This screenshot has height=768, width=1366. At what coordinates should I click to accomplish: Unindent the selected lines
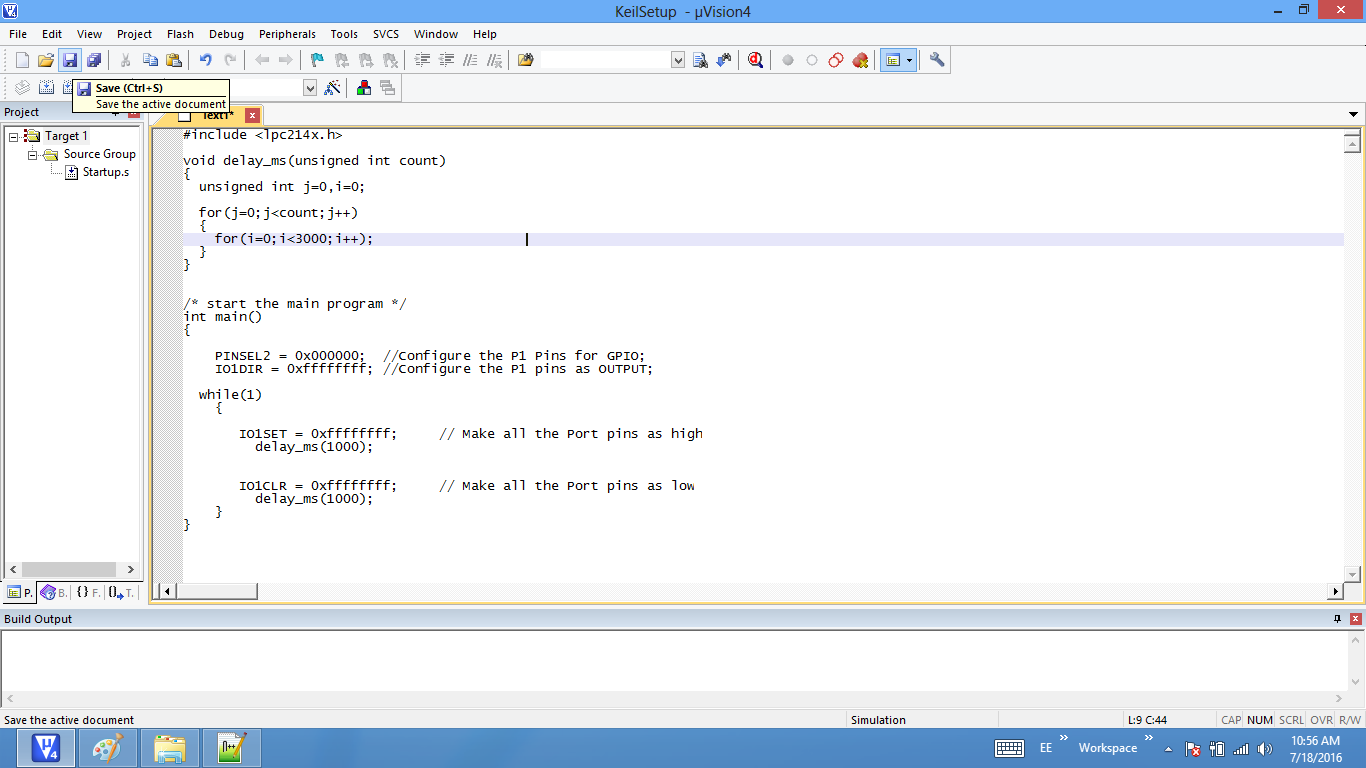pos(446,60)
